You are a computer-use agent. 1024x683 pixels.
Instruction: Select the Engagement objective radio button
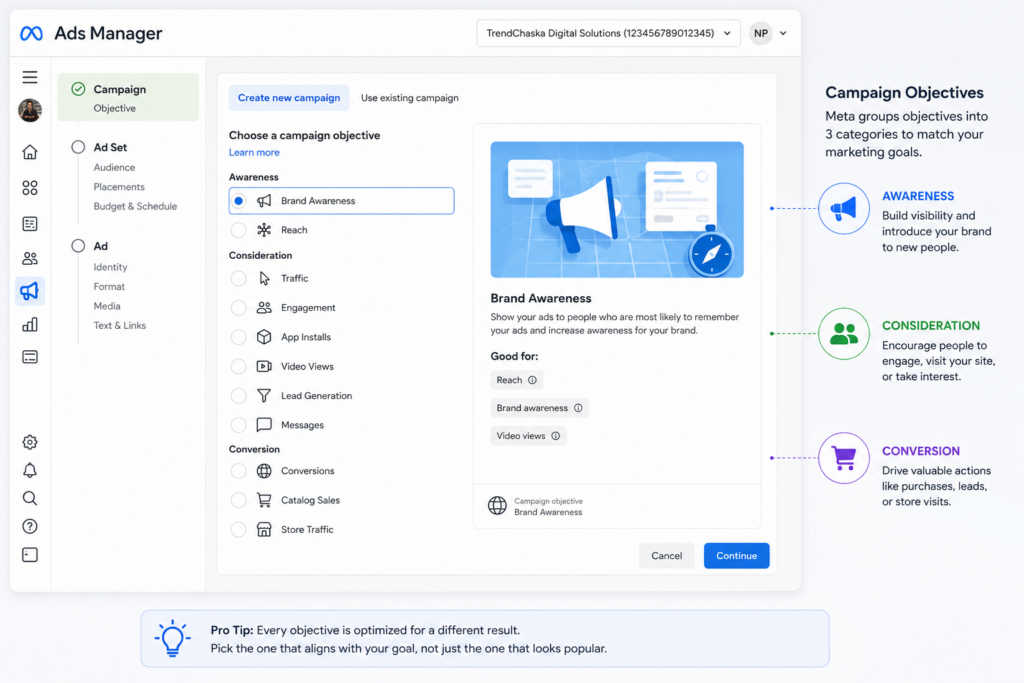click(x=239, y=308)
